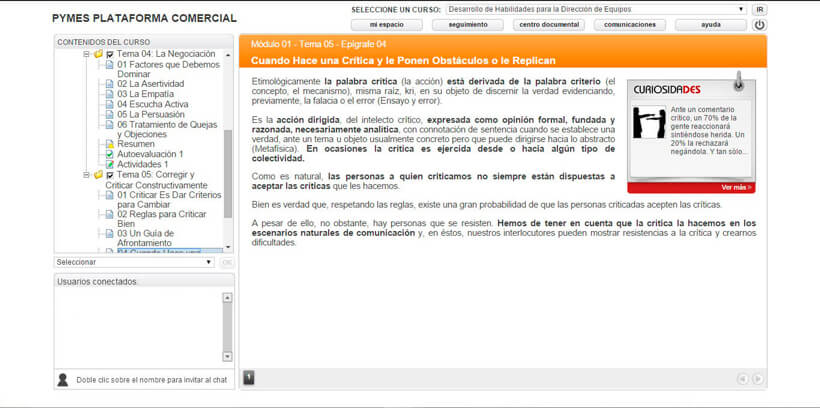Click page icon beside 03 Un Guía de Afrontamiento
Viewport: 820px width, 408px height.
[109, 233]
